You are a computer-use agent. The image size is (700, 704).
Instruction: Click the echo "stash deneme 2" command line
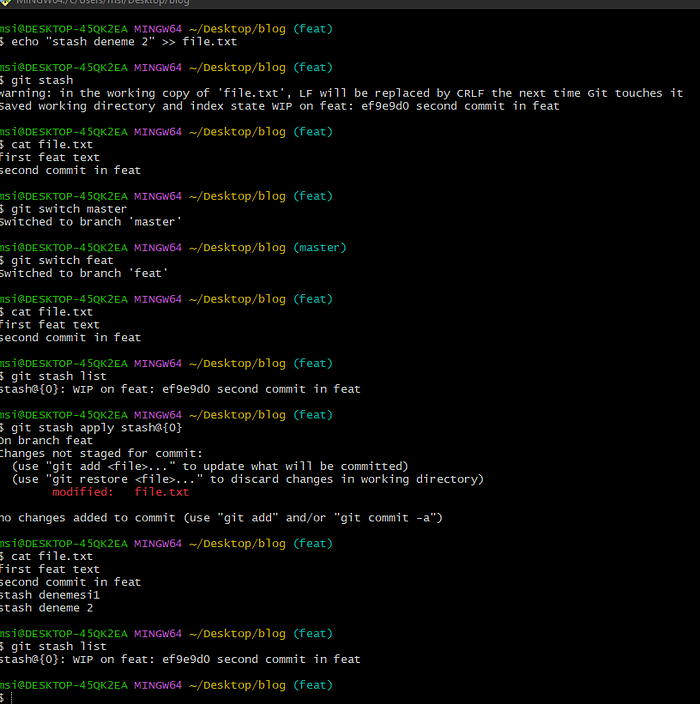tap(119, 42)
